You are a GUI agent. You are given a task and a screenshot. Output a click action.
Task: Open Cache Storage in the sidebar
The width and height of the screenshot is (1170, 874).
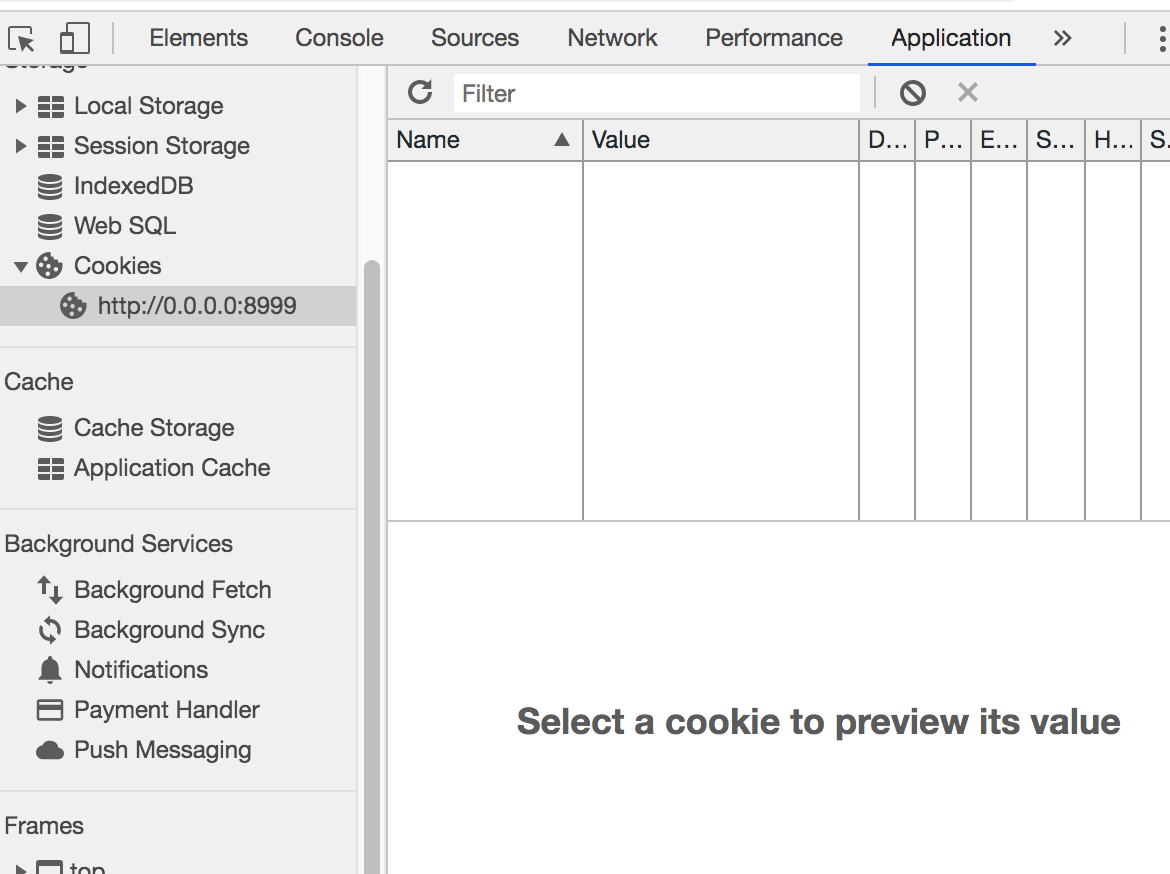154,428
